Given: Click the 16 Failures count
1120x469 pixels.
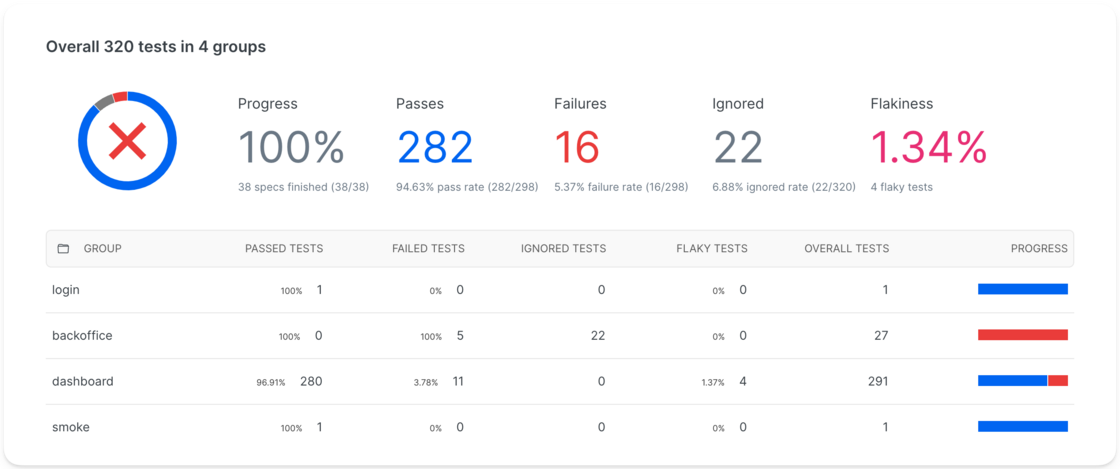Looking at the screenshot, I should (x=577, y=148).
